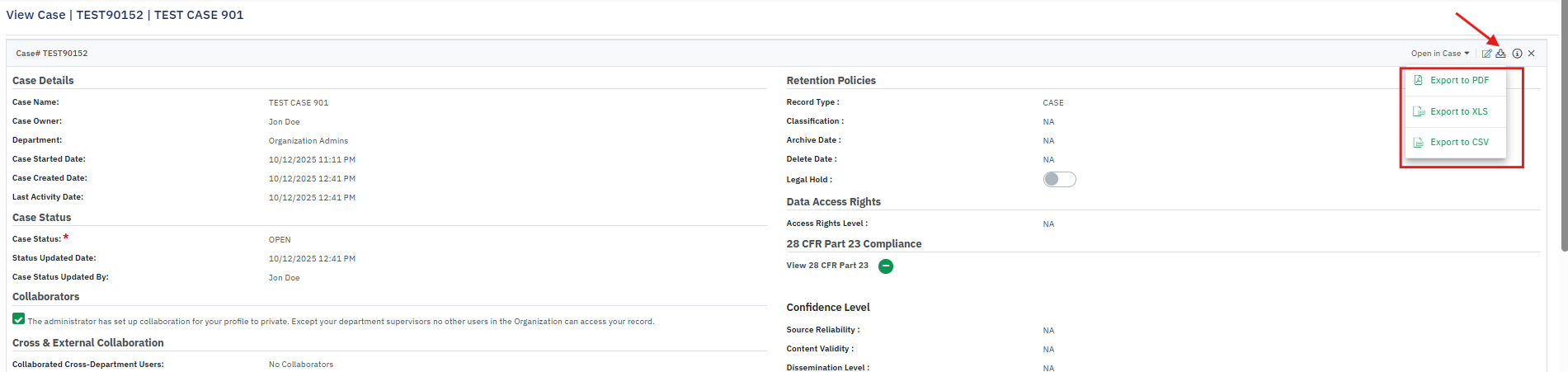This screenshot has width=1568, height=372.
Task: Expand the green 28 CFR Part 23 icon
Action: point(885,266)
